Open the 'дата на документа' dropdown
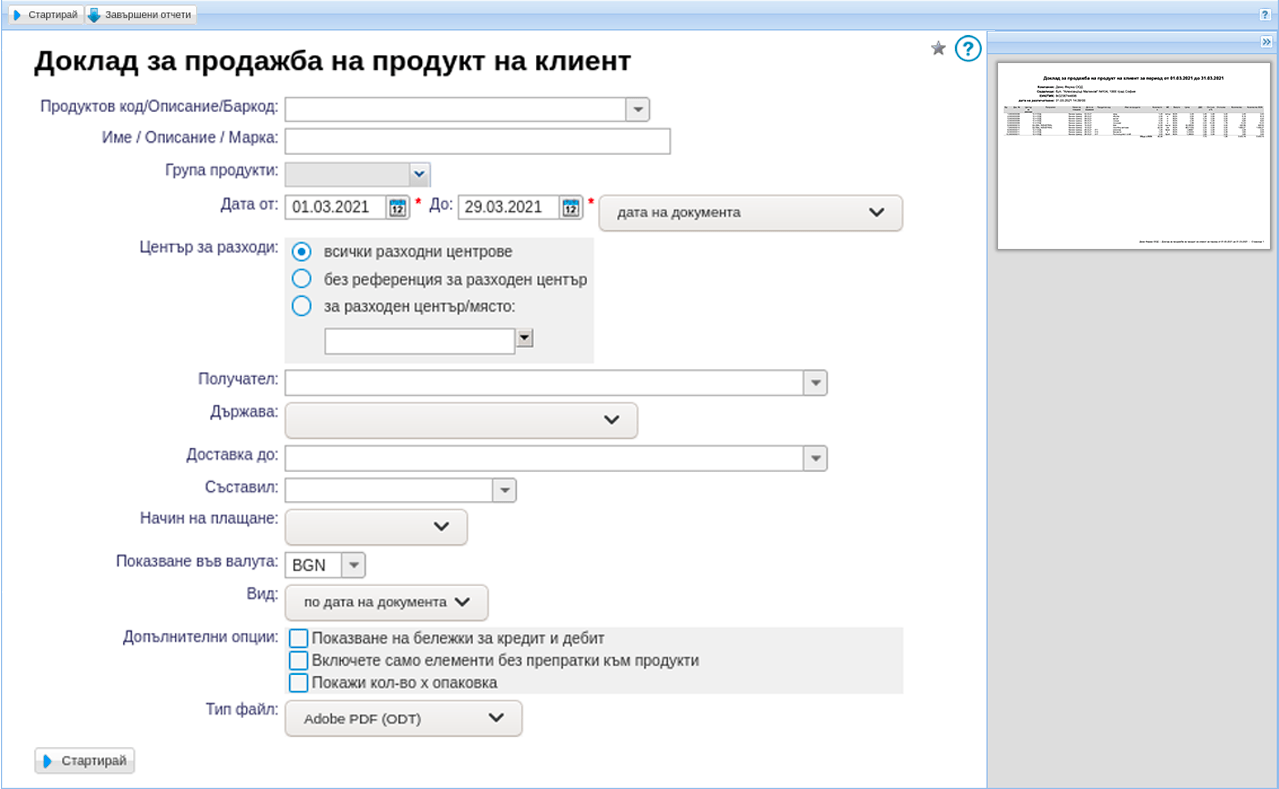Image resolution: width=1279 pixels, height=789 pixels. 750,213
